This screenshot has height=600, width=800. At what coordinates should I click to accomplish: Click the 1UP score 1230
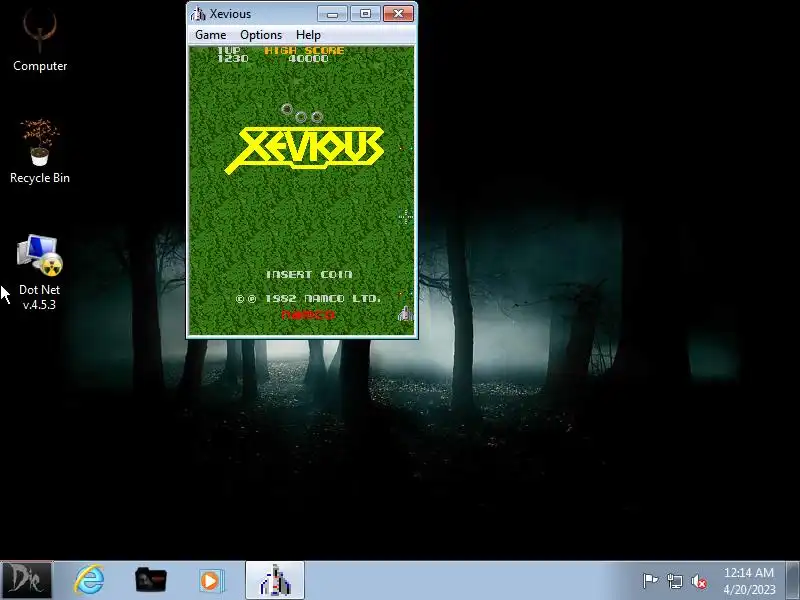coord(233,59)
